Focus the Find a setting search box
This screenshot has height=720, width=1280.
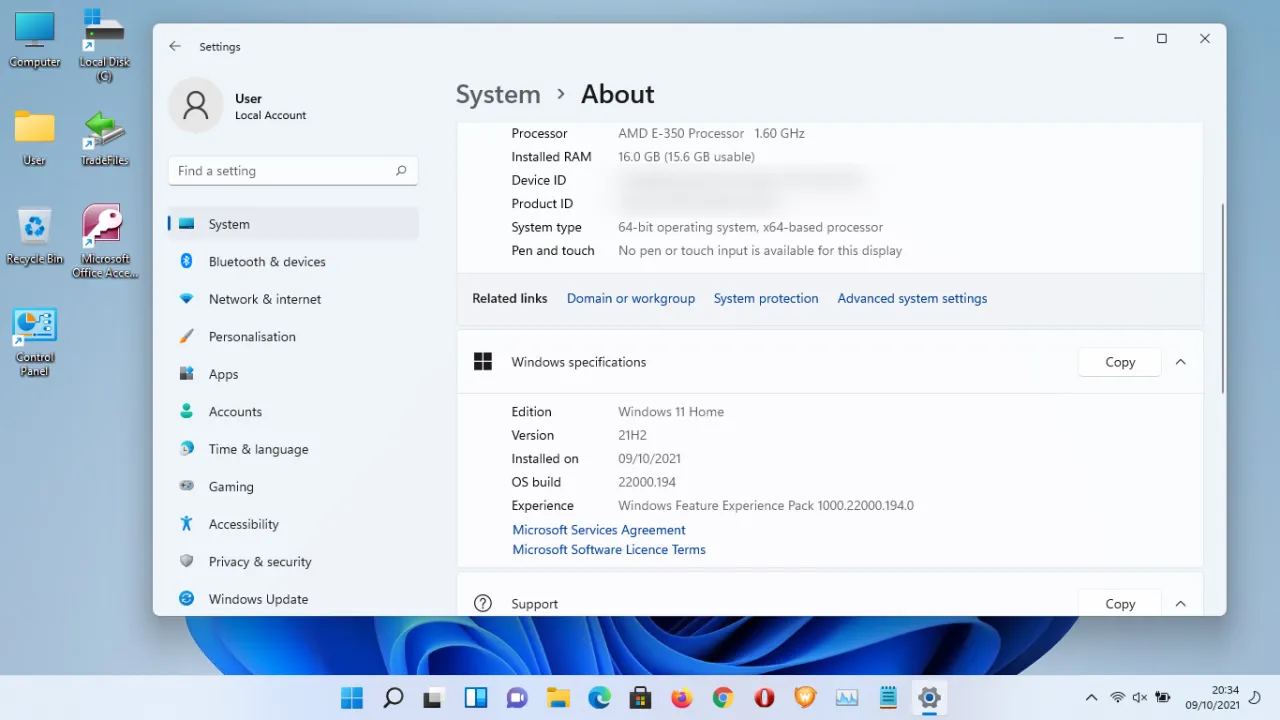(293, 171)
